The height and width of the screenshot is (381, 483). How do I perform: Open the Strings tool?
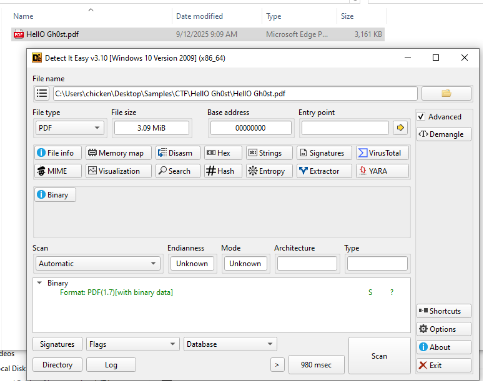click(x=269, y=153)
